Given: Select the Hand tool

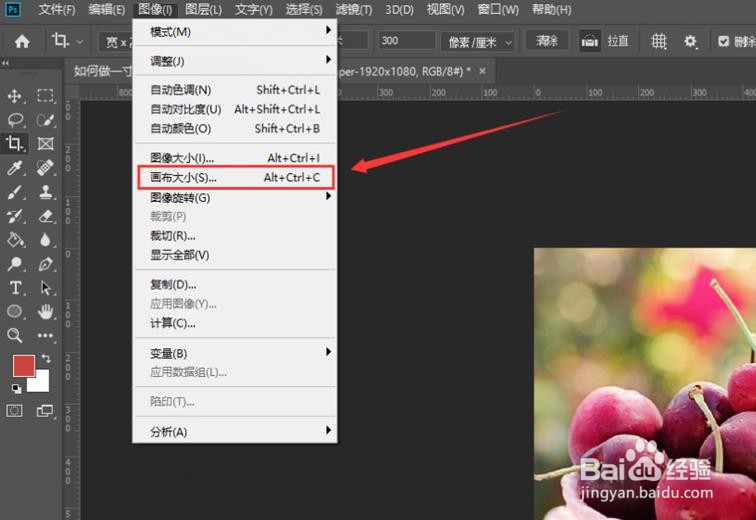Looking at the screenshot, I should (45, 311).
